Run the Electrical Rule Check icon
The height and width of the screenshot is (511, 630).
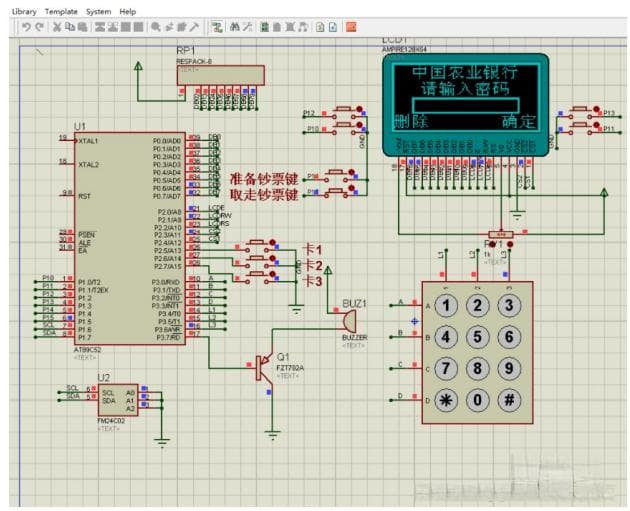pos(333,27)
